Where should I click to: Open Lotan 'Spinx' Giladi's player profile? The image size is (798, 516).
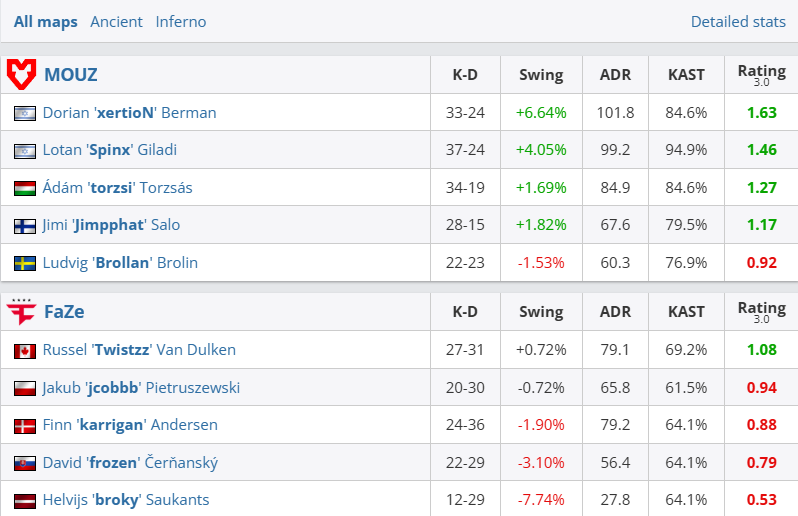click(x=109, y=150)
